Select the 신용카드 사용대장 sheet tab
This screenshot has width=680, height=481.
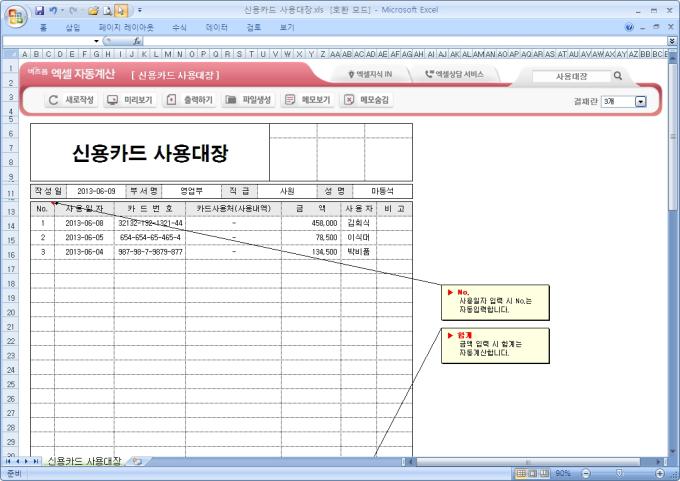pyautogui.click(x=85, y=461)
